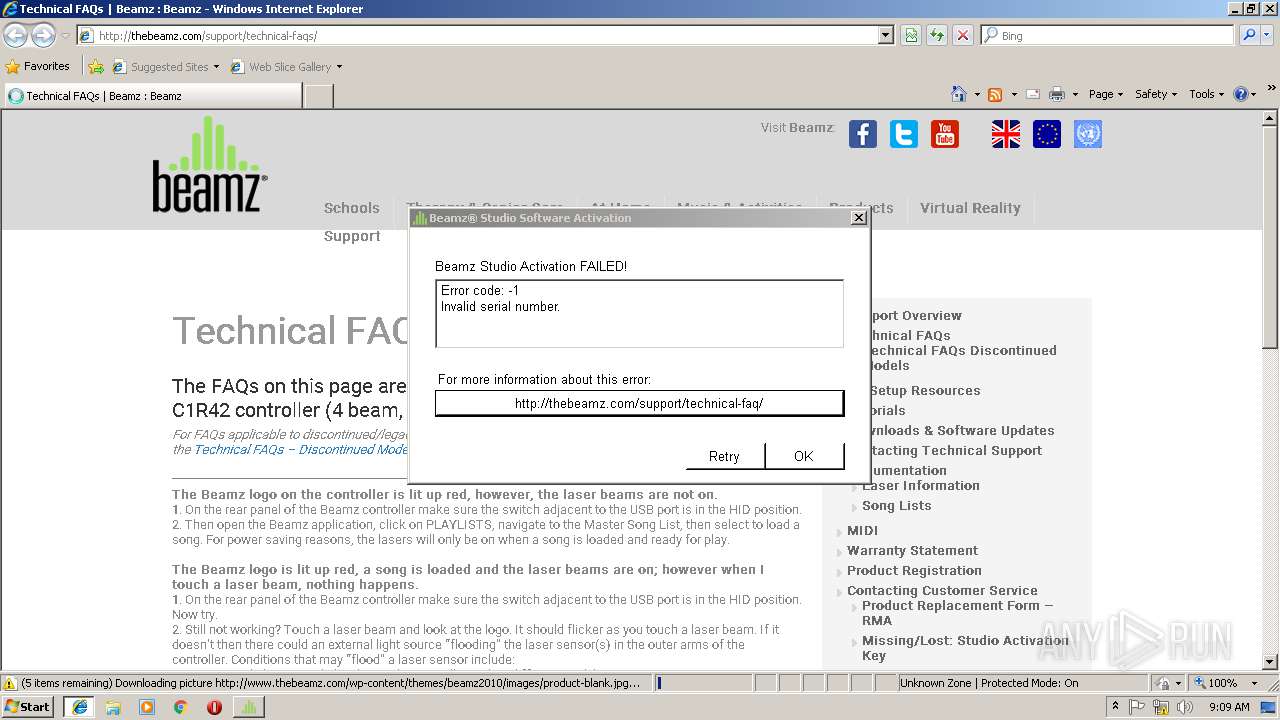Click the Bing search input box
This screenshot has width=1280, height=720.
(1107, 35)
